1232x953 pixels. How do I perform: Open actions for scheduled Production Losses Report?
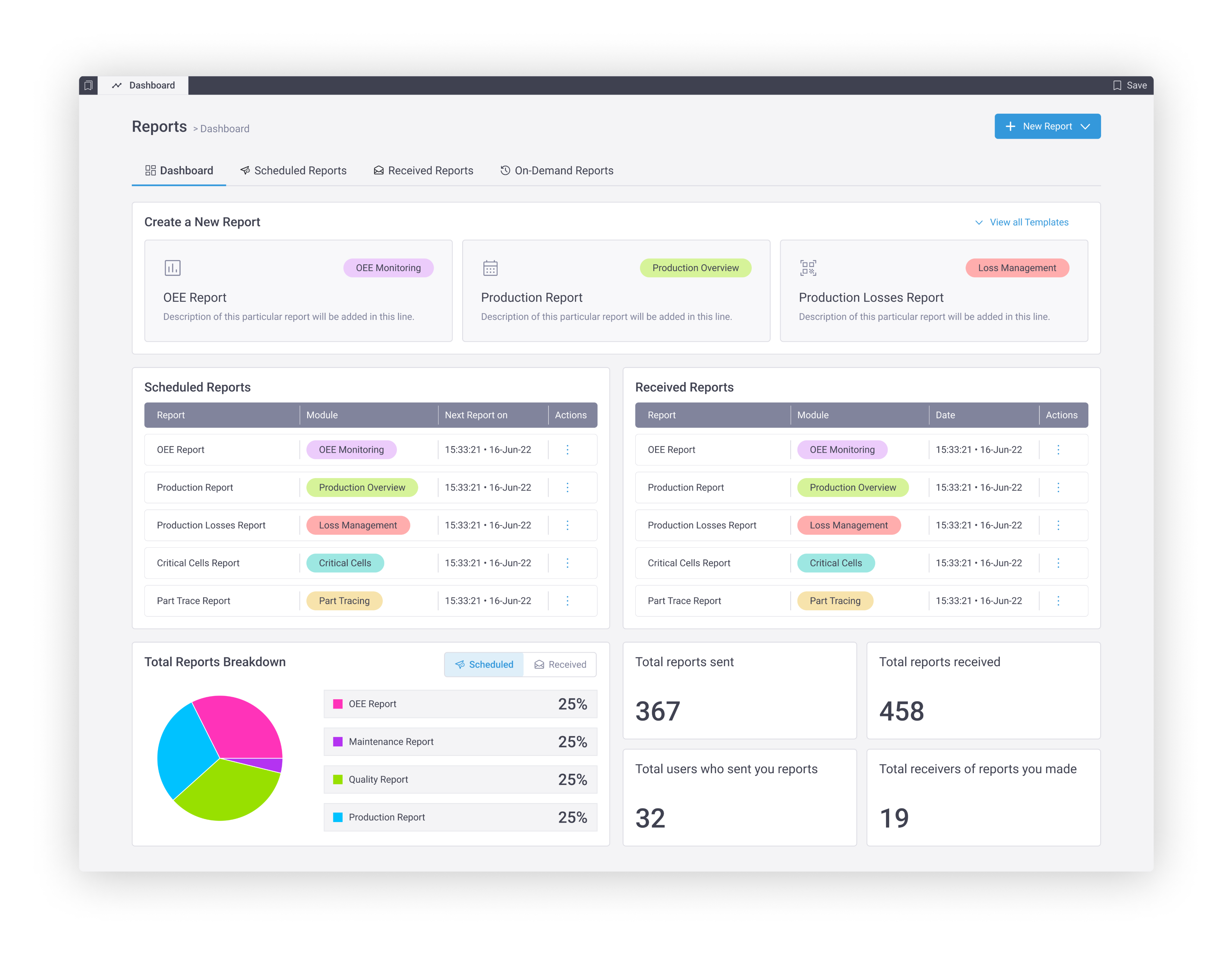pos(567,525)
